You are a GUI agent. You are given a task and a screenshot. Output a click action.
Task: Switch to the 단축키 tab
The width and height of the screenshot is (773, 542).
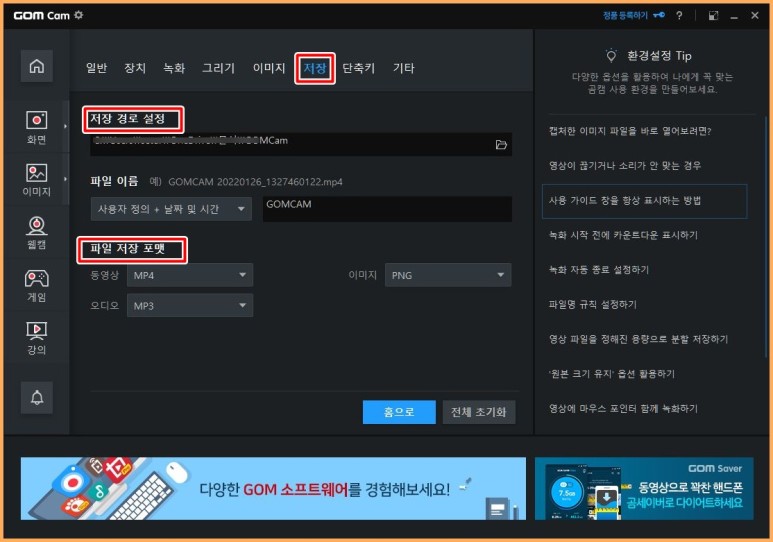[x=359, y=68]
